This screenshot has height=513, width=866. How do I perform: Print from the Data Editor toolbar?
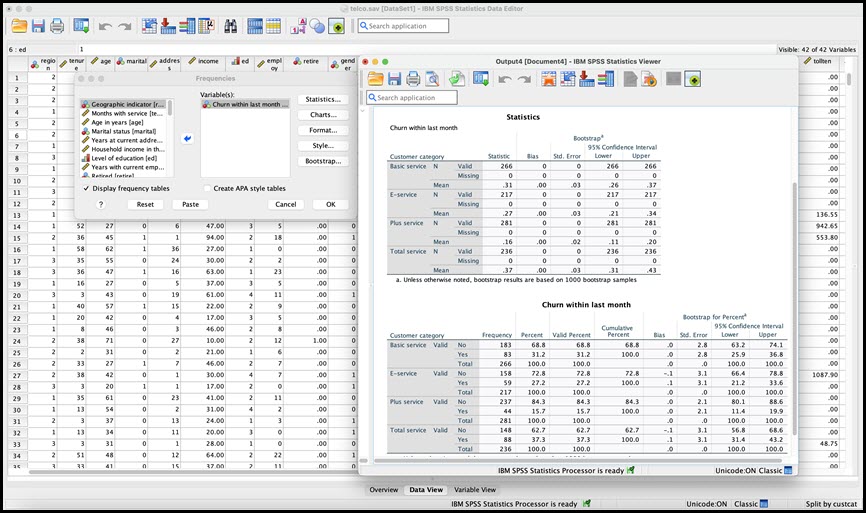57,26
